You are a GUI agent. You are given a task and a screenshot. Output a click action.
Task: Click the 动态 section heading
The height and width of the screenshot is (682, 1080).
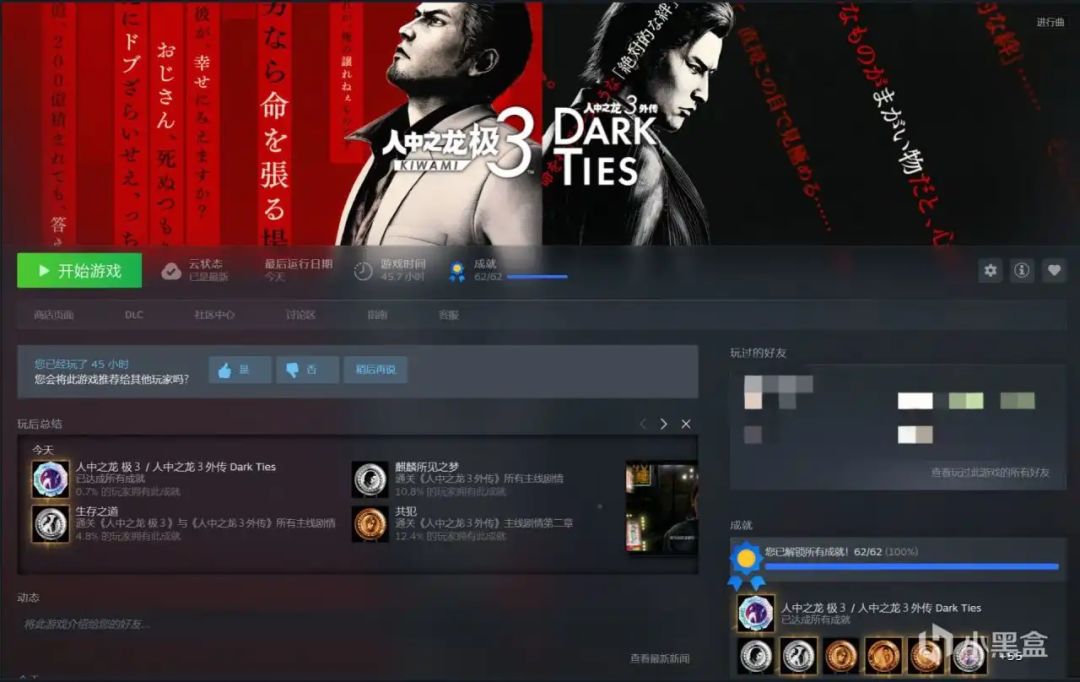point(28,597)
